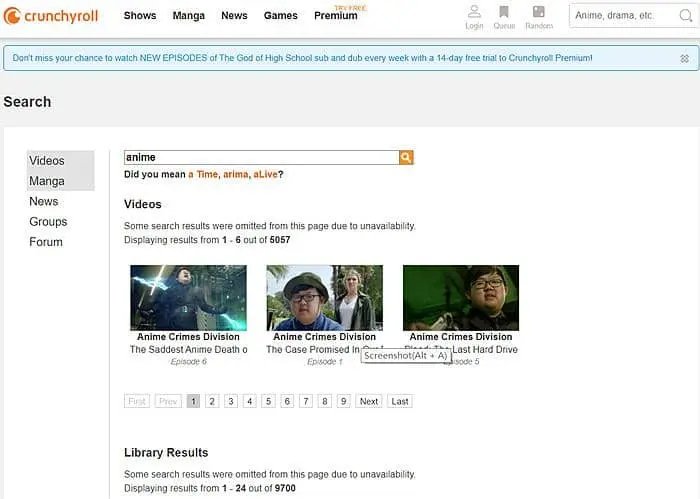Go to results page 6

point(287,401)
